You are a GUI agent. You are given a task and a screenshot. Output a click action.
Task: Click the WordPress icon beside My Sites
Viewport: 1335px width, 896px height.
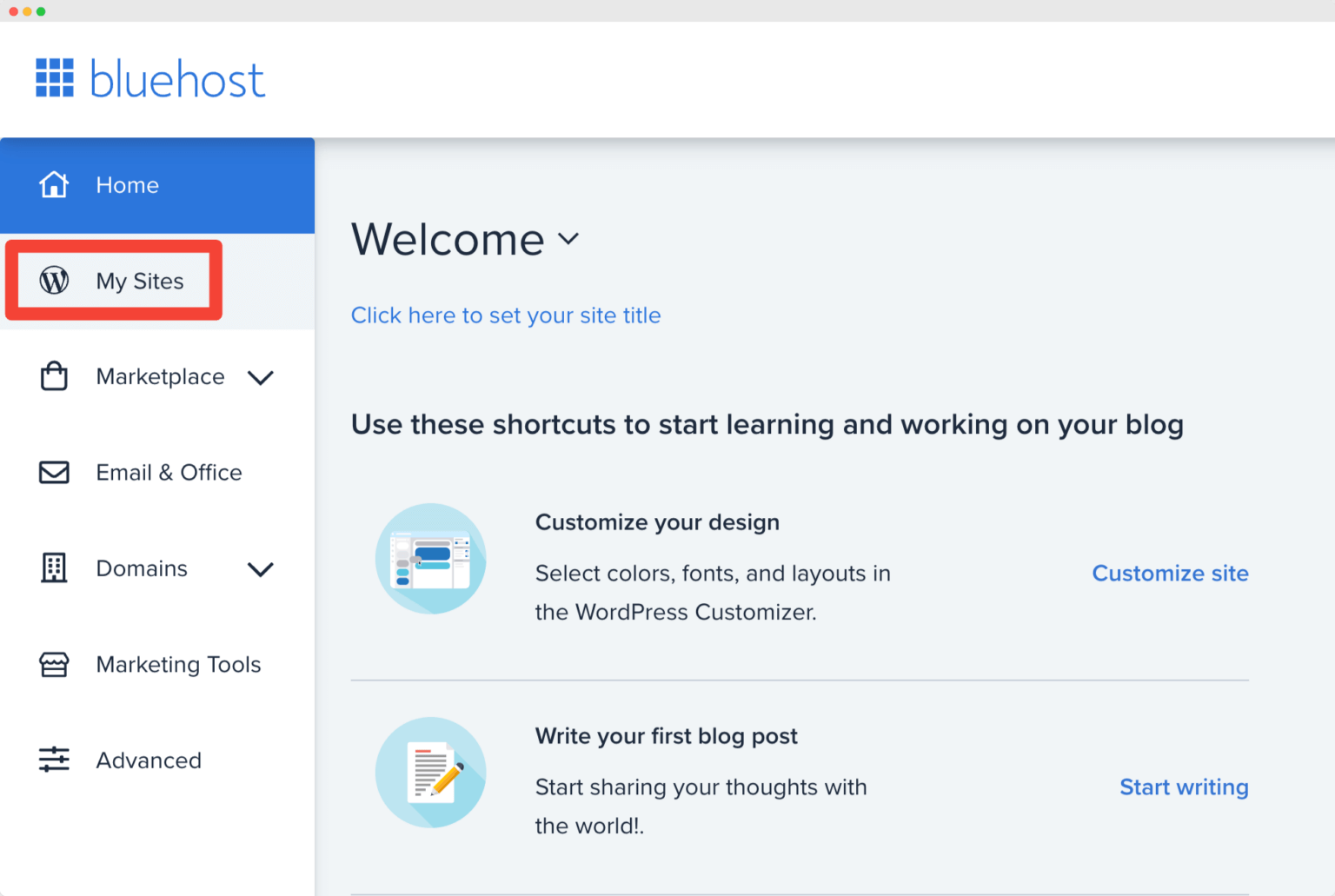[x=54, y=281]
